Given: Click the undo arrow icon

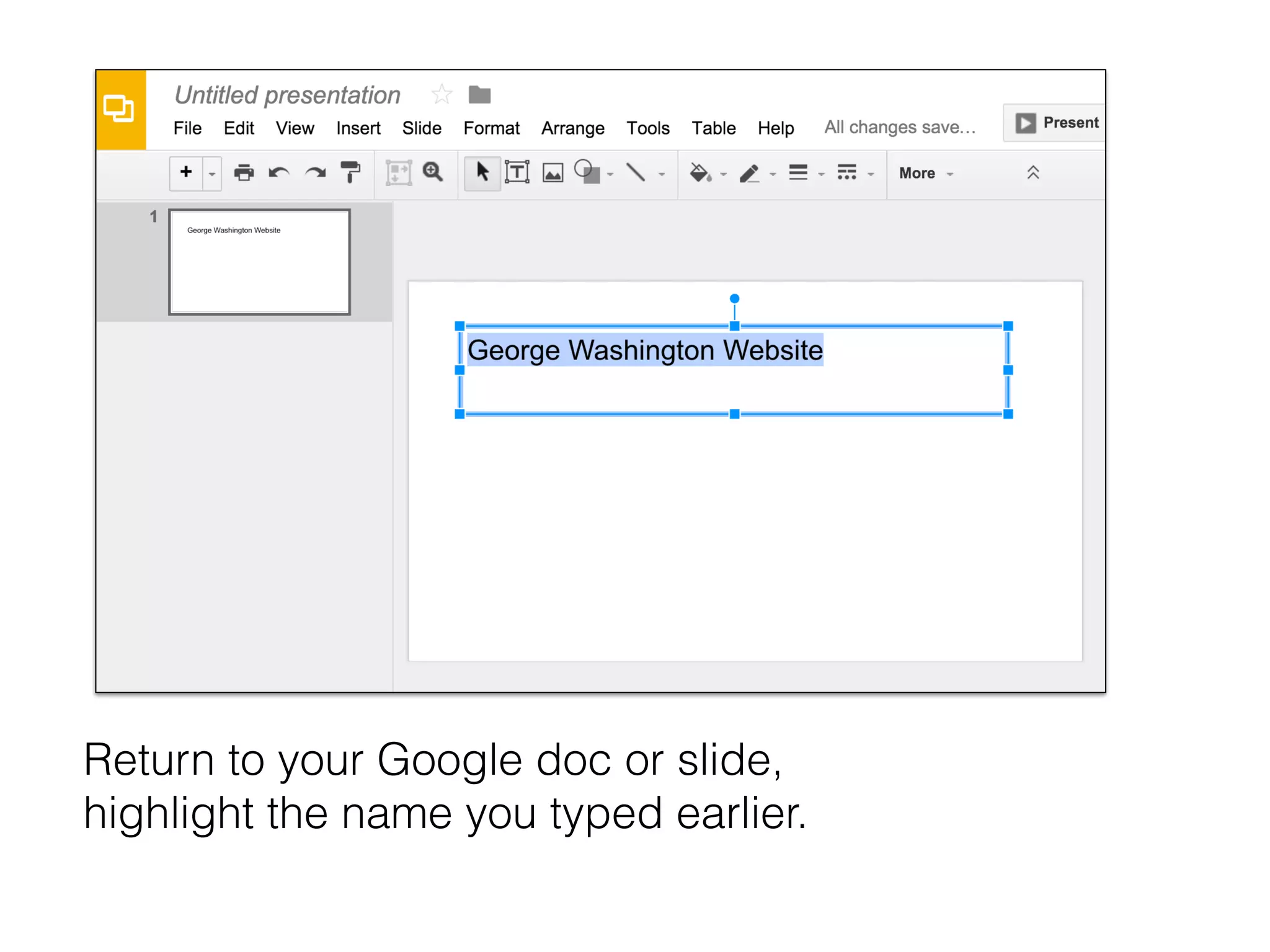Looking at the screenshot, I should (280, 173).
